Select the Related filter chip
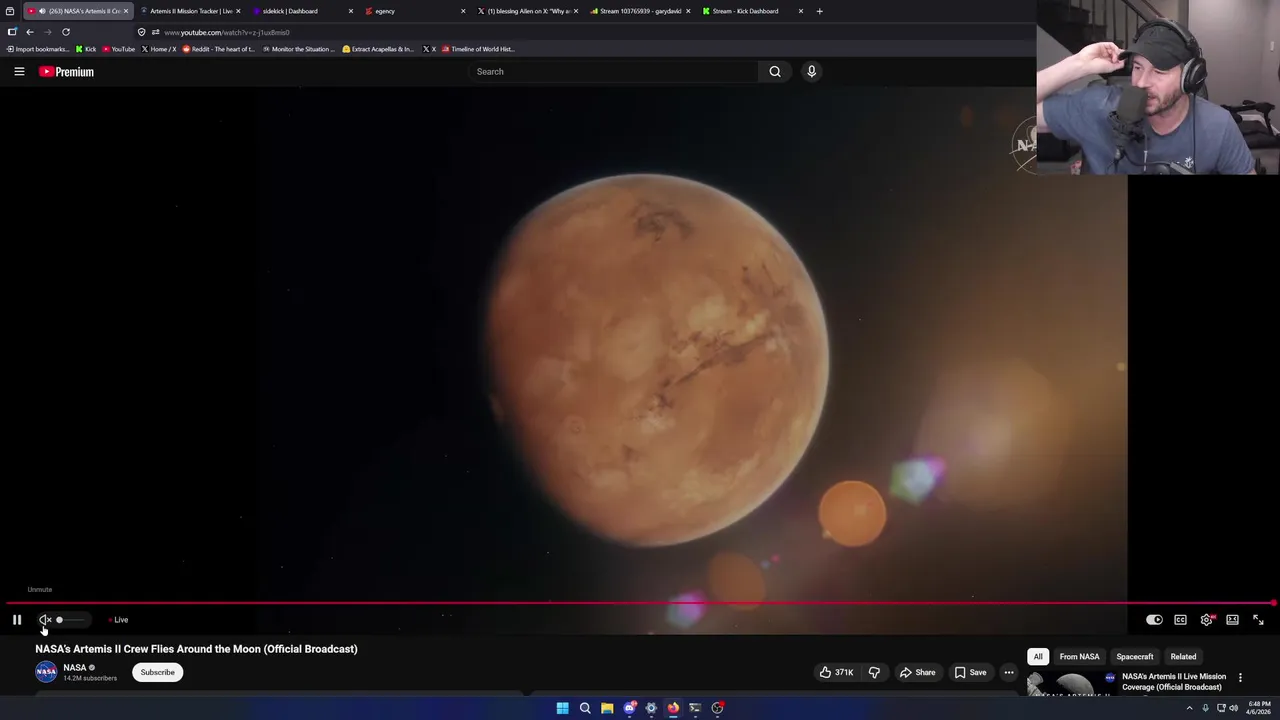The height and width of the screenshot is (720, 1280). (x=1183, y=657)
